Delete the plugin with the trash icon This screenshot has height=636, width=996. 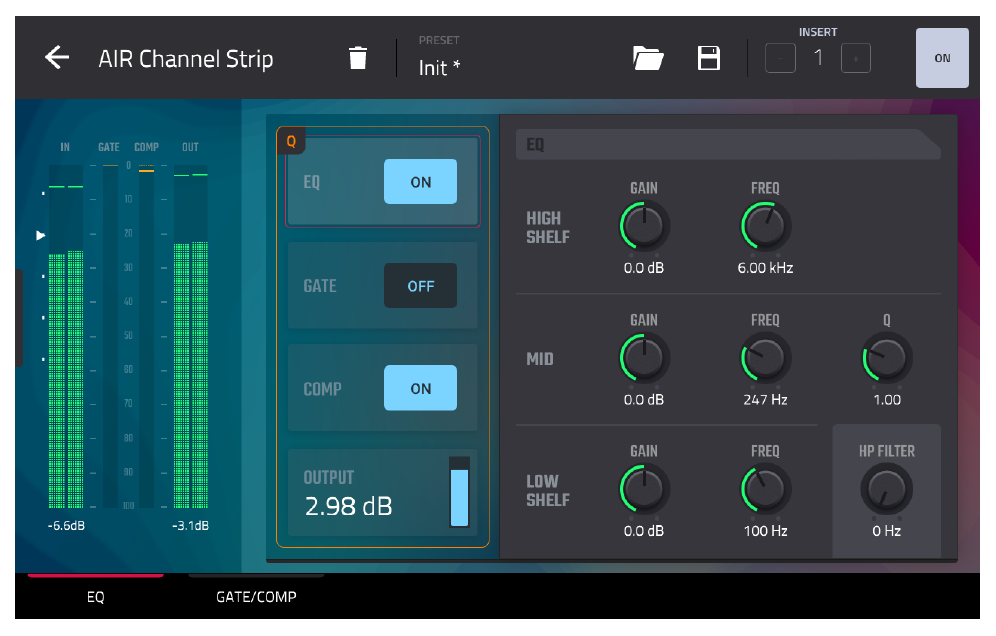(x=358, y=58)
